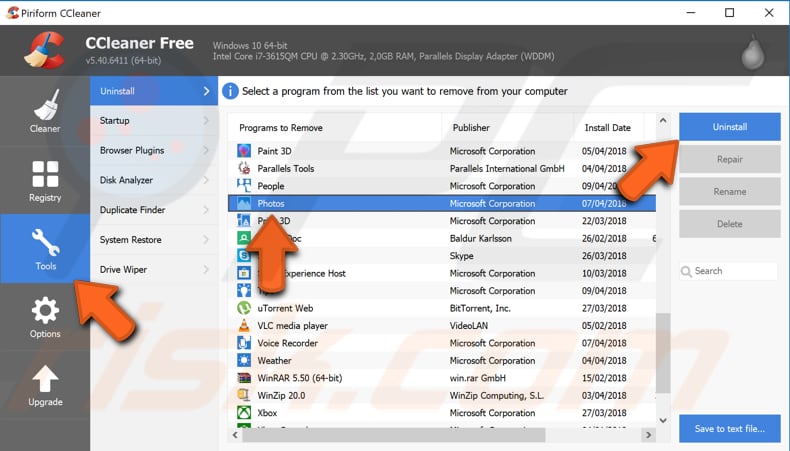The height and width of the screenshot is (451, 790).
Task: Open the Options gear section
Action: (x=45, y=317)
